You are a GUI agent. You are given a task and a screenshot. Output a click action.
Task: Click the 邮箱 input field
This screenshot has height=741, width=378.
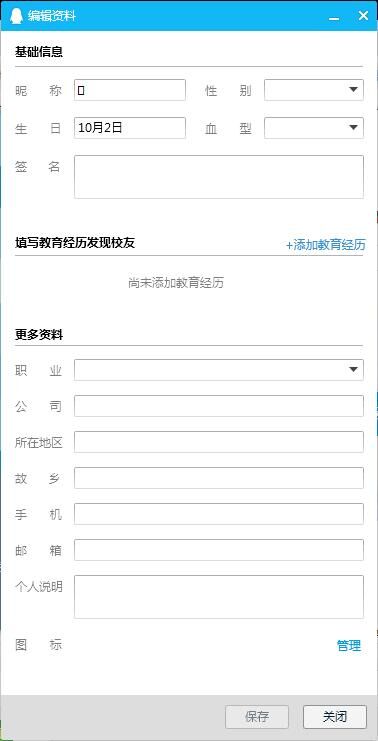pyautogui.click(x=219, y=550)
